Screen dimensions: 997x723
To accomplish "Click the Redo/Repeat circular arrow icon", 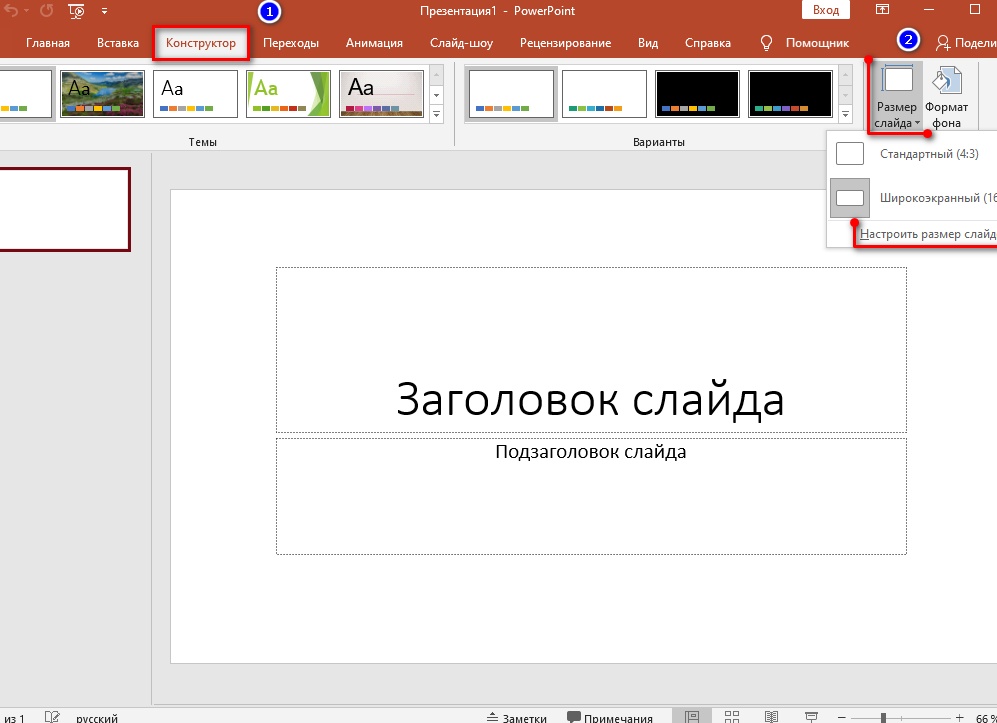I will 46,11.
